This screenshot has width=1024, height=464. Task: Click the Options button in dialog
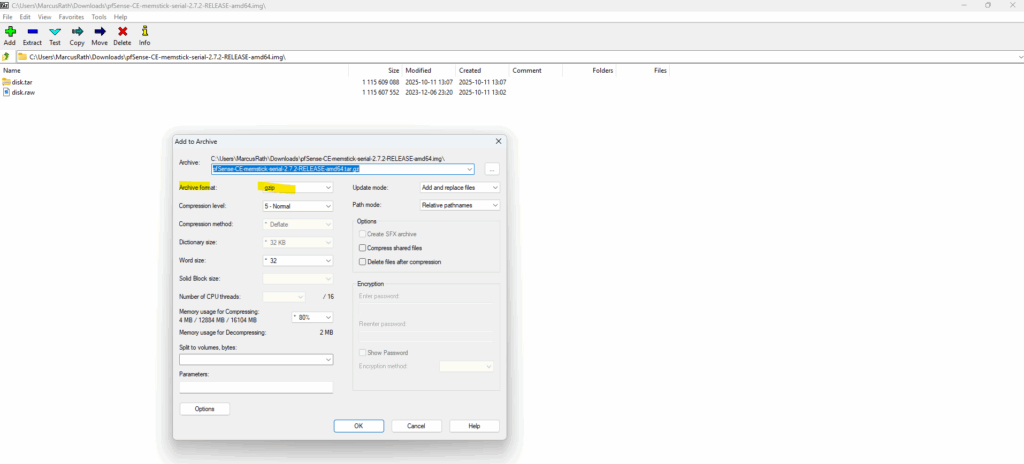(x=204, y=408)
